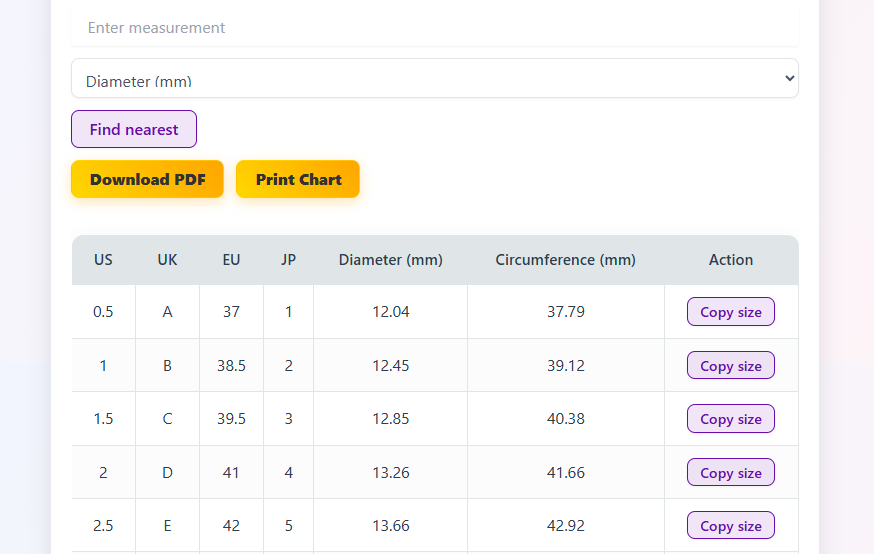Click the EU size 38.5 cell

231,366
